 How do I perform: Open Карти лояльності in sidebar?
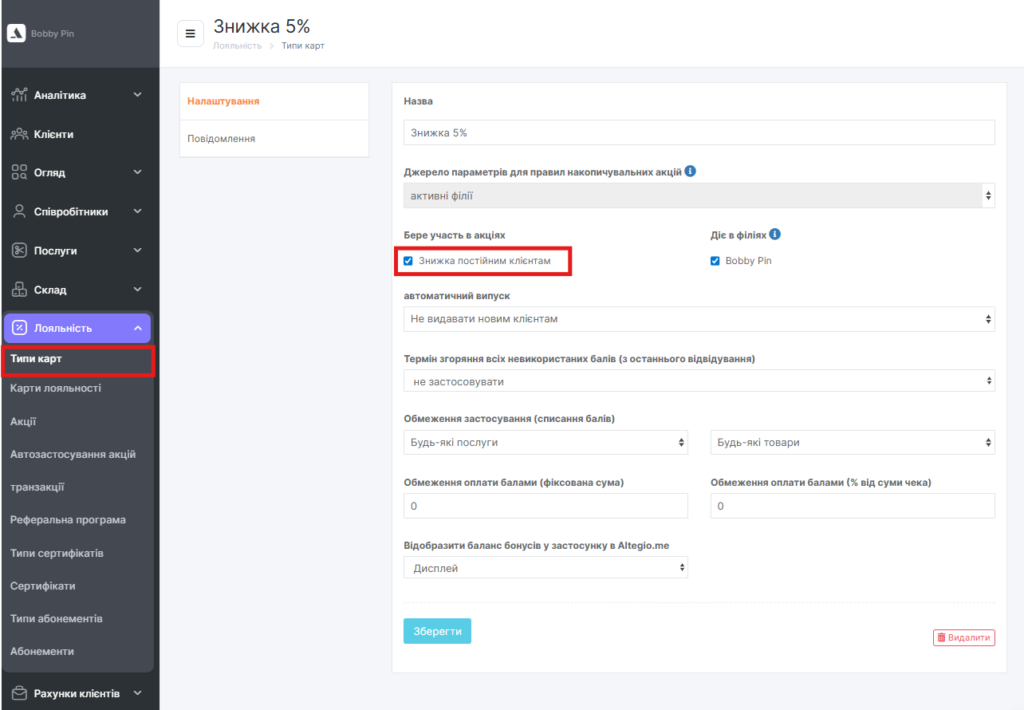point(55,388)
